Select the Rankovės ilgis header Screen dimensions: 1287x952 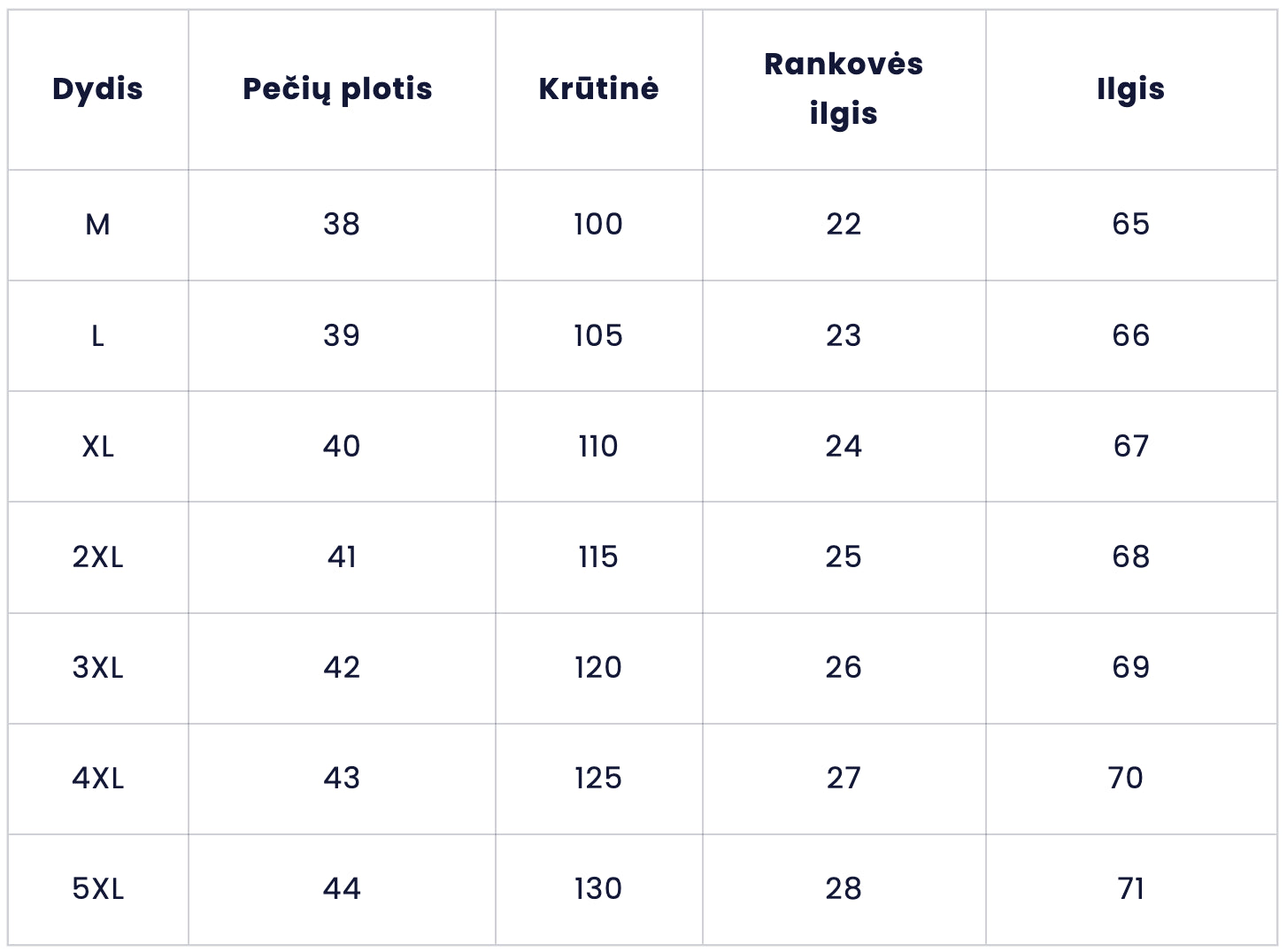click(843, 88)
